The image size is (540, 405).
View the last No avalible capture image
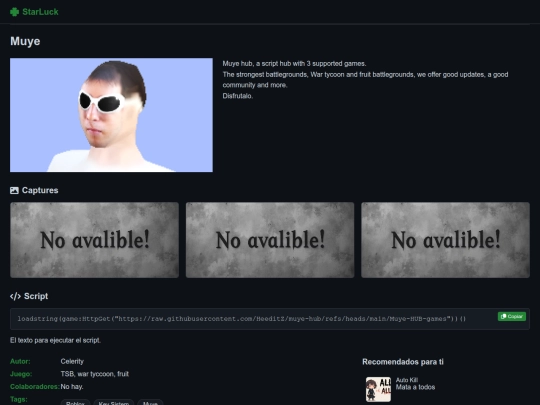pyautogui.click(x=445, y=240)
